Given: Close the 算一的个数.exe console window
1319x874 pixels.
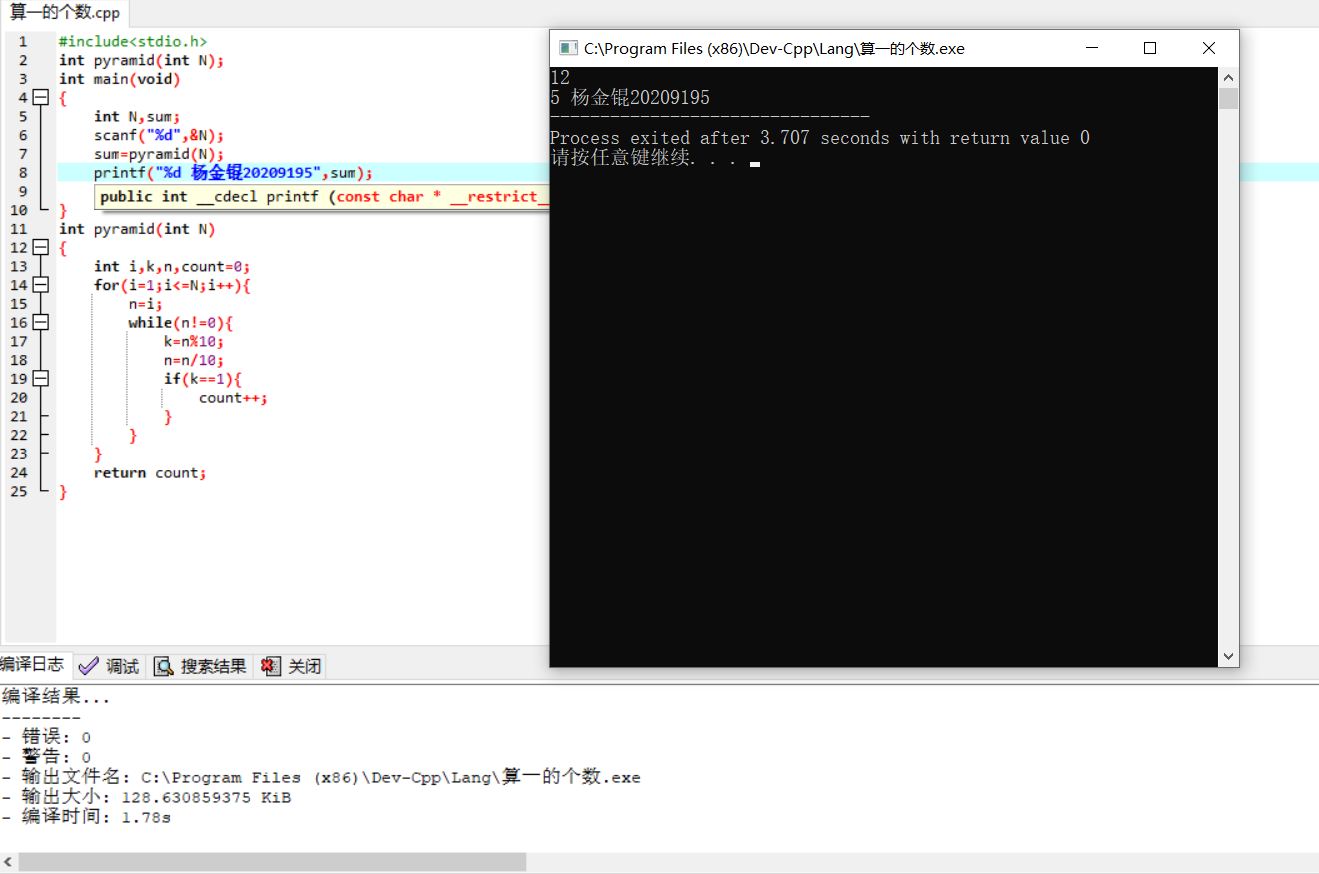Looking at the screenshot, I should pyautogui.click(x=1209, y=48).
